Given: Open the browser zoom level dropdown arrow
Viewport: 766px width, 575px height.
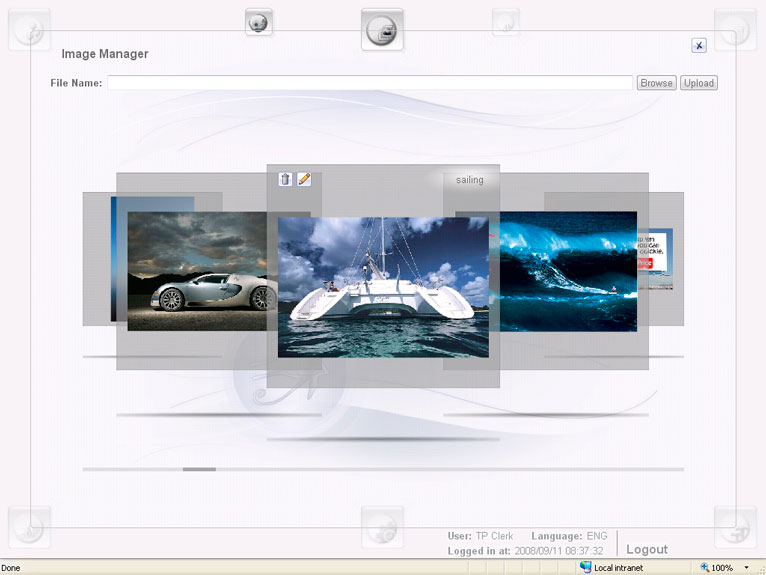Looking at the screenshot, I should coord(746,568).
